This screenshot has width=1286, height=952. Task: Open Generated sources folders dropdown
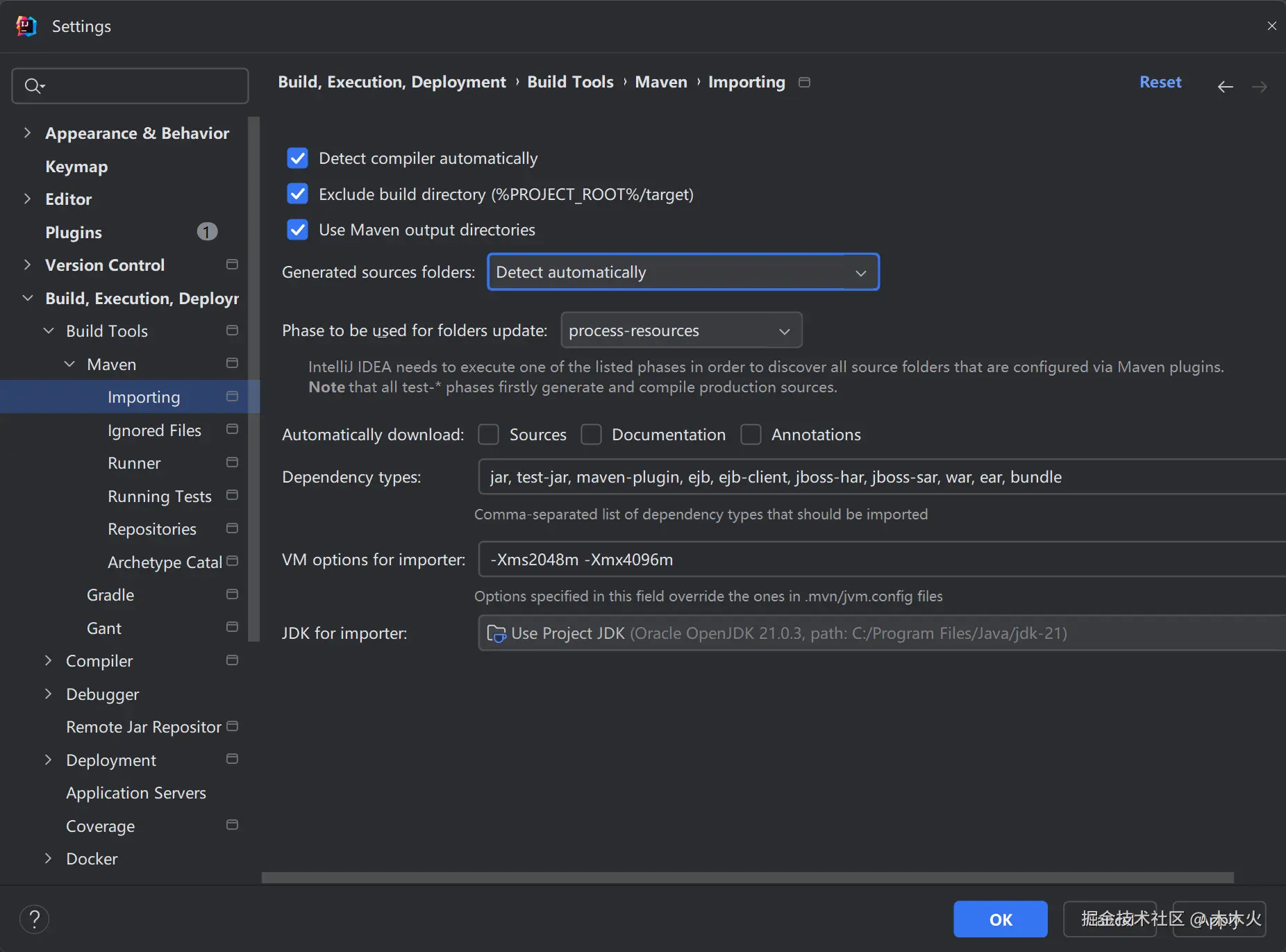(683, 272)
